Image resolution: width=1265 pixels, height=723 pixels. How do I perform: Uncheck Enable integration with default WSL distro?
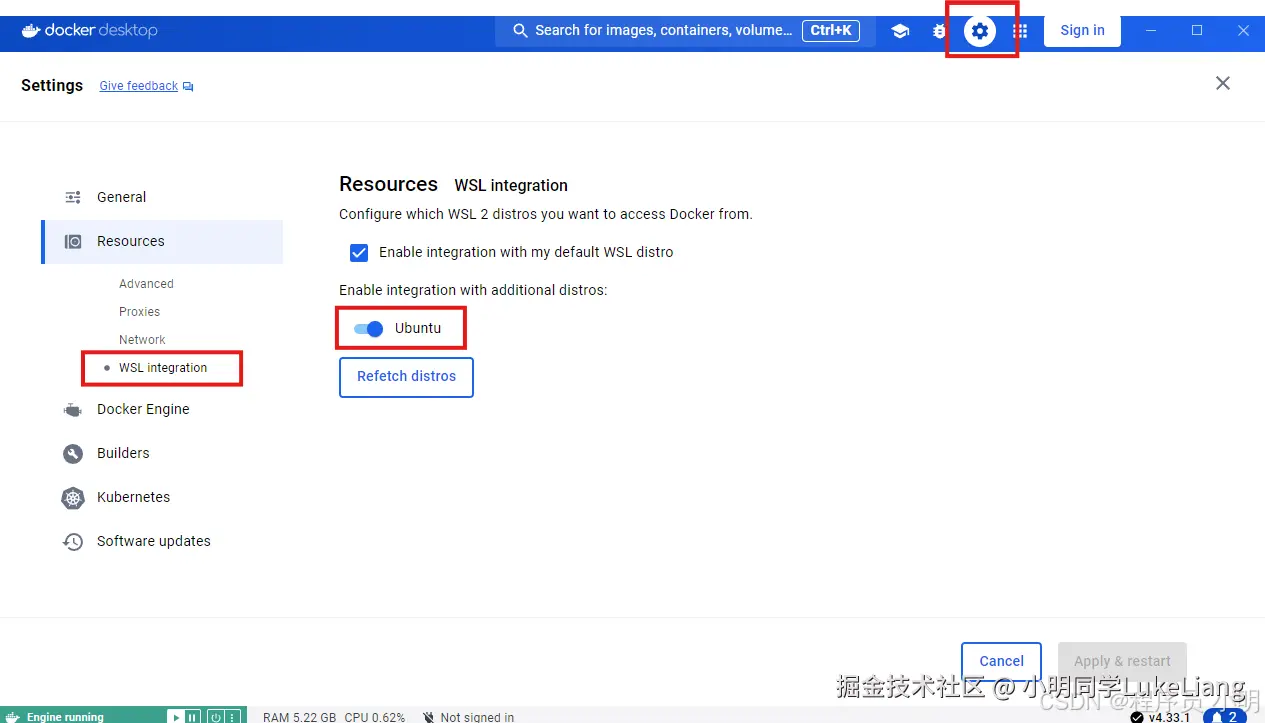(359, 252)
